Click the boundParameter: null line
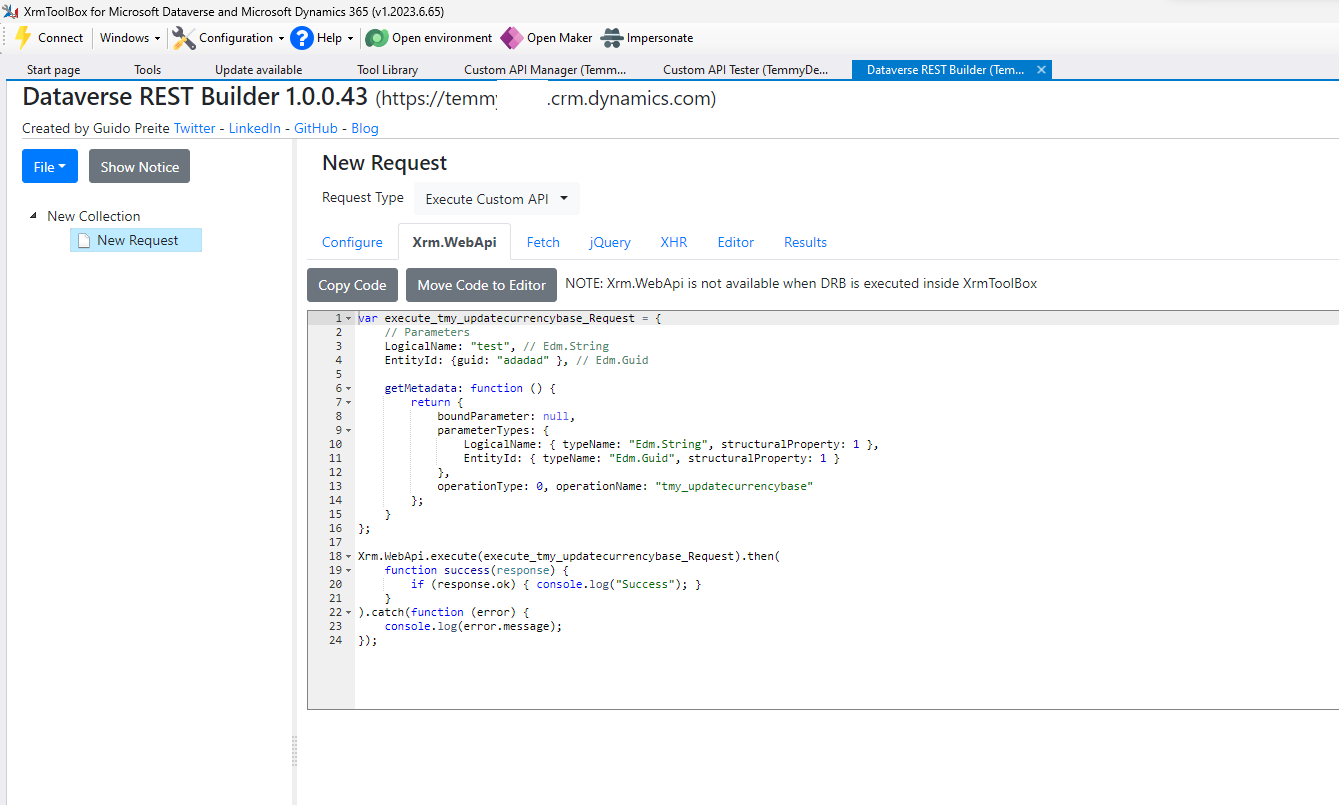 pos(506,416)
